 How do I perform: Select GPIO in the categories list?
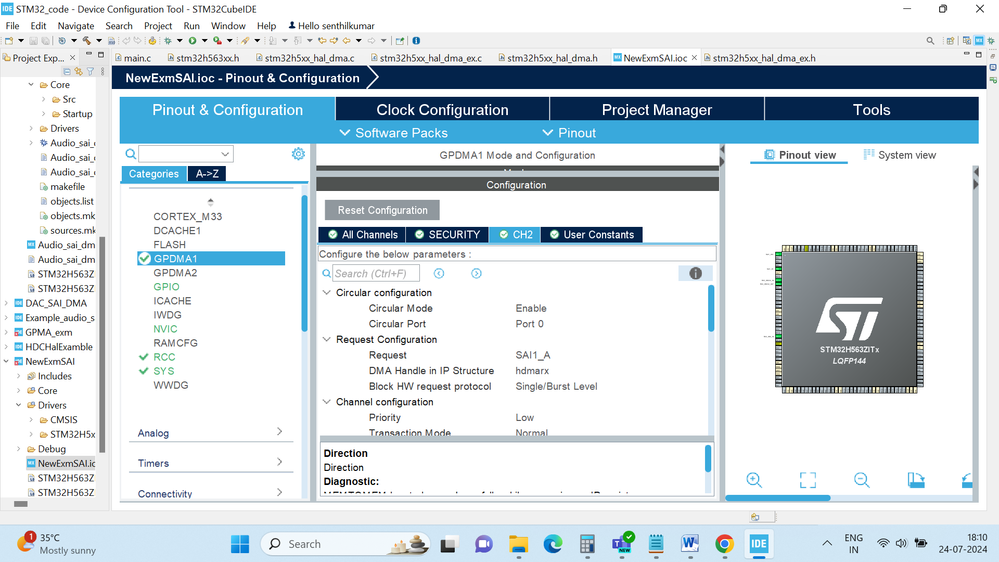point(166,287)
